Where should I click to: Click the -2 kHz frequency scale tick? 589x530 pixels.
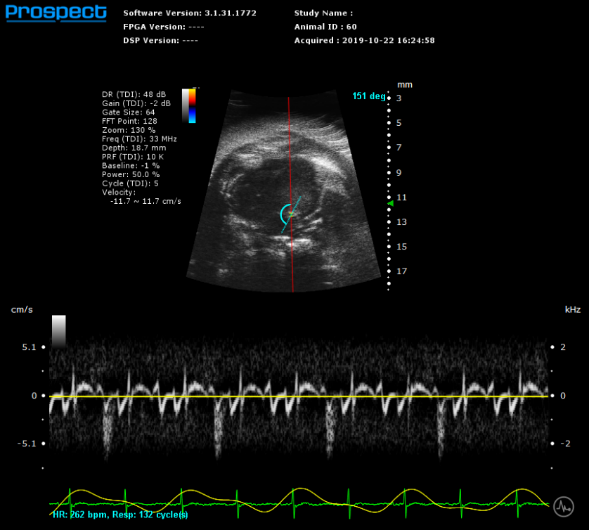(x=565, y=444)
